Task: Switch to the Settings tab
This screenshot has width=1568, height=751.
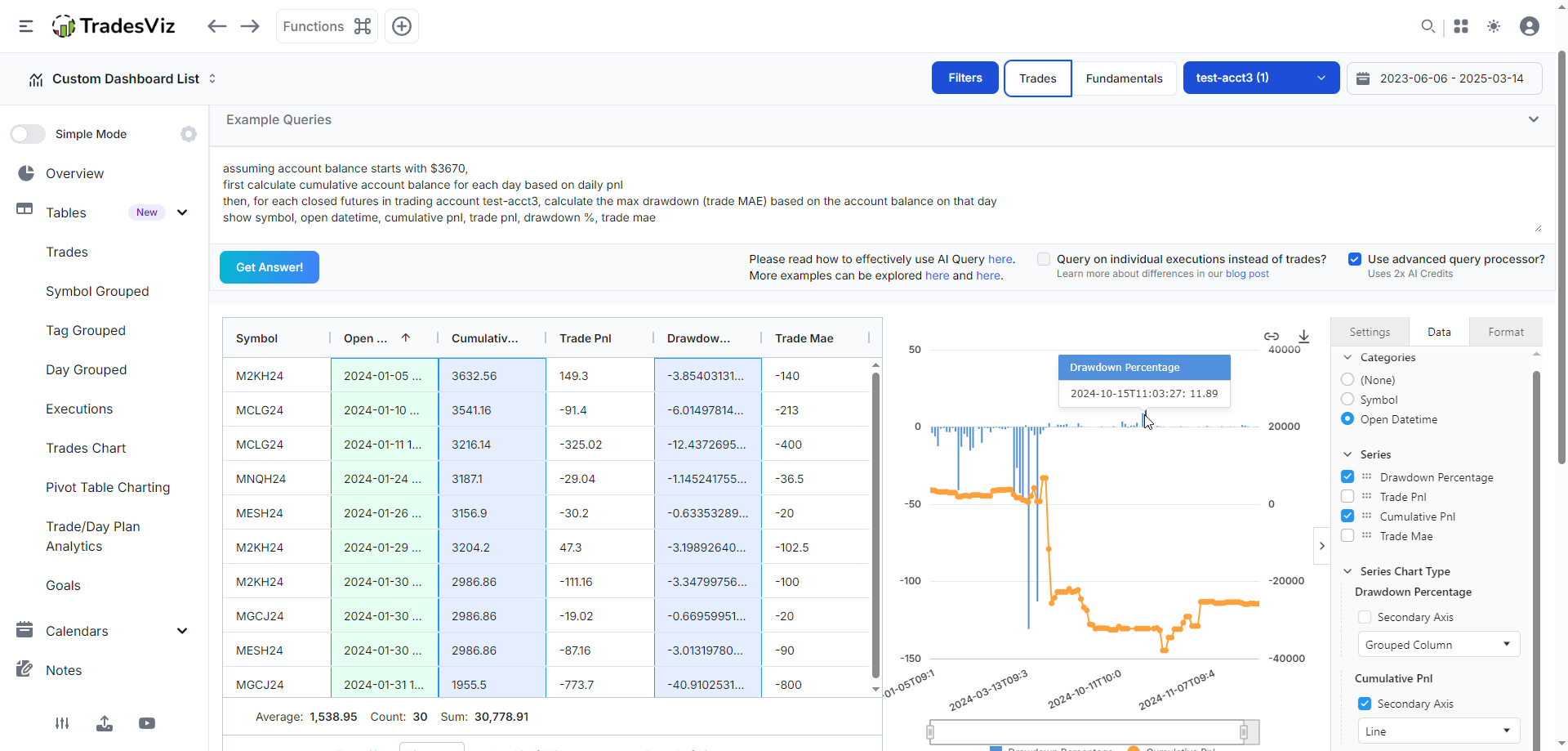Action: coord(1370,332)
